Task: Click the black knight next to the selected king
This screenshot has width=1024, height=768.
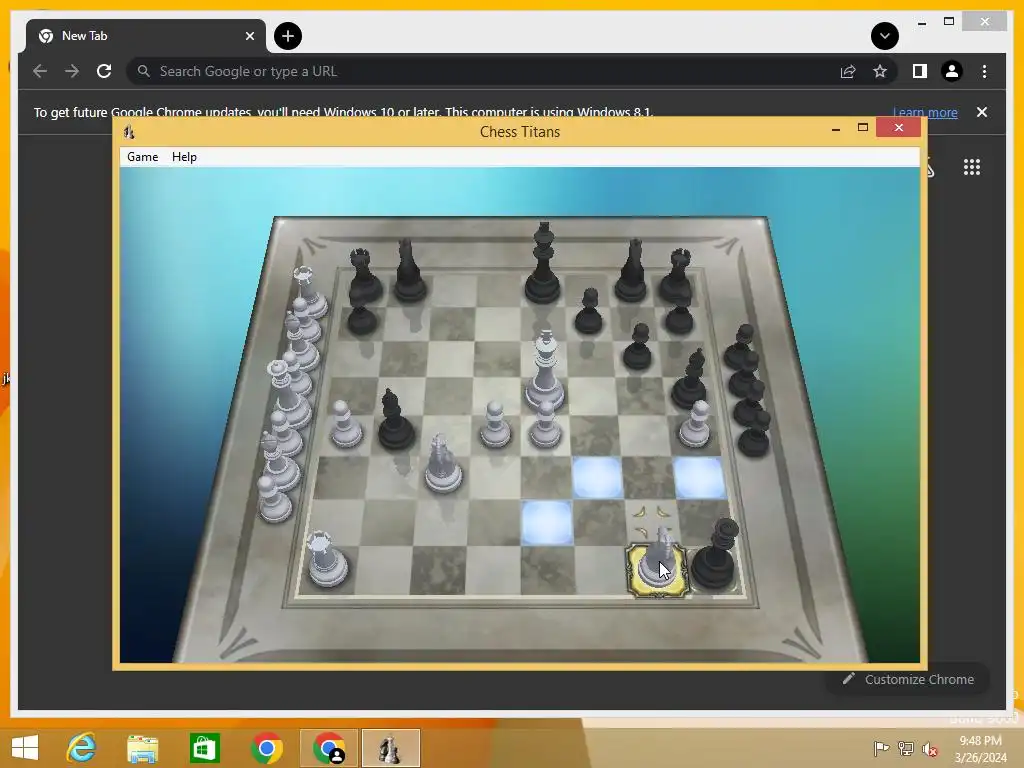Action: click(x=716, y=555)
